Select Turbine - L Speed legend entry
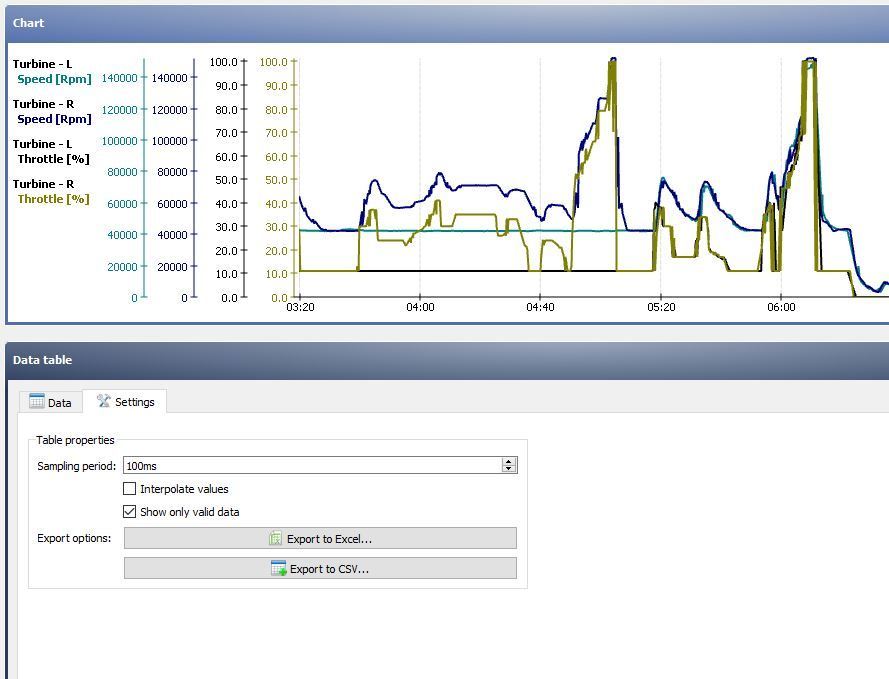Screen dimensions: 889x679 click(53, 72)
